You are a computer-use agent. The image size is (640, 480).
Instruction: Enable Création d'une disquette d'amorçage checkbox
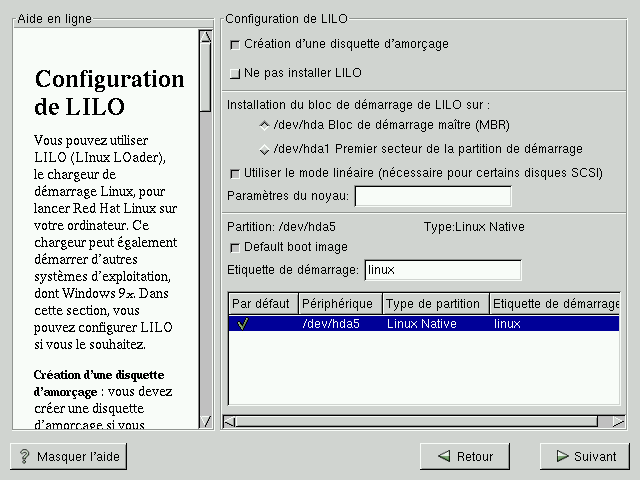click(x=235, y=44)
